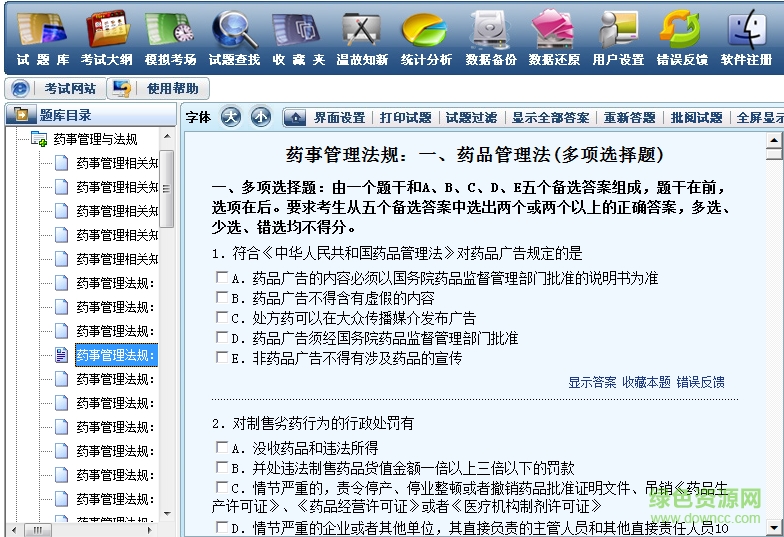
Task: Open 界面设置 interface settings
Action: coord(340,118)
